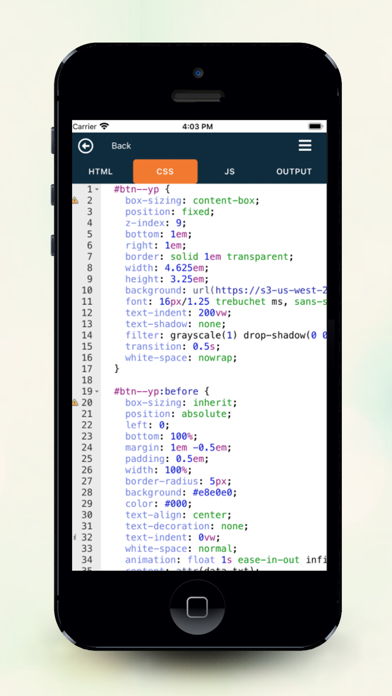
Task: Collapse the fold arrow at line 1
Action: point(97,190)
